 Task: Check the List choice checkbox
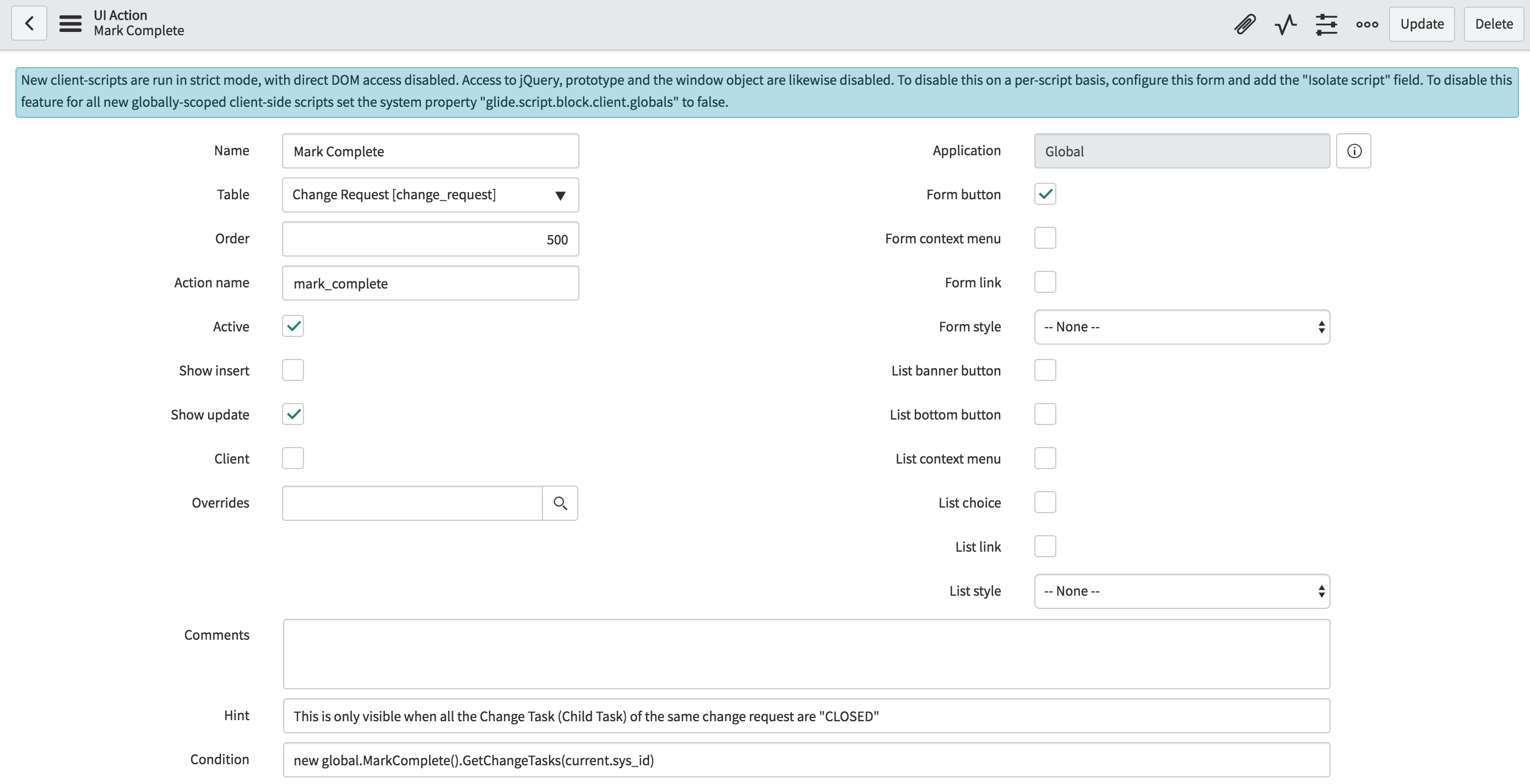coord(1045,502)
